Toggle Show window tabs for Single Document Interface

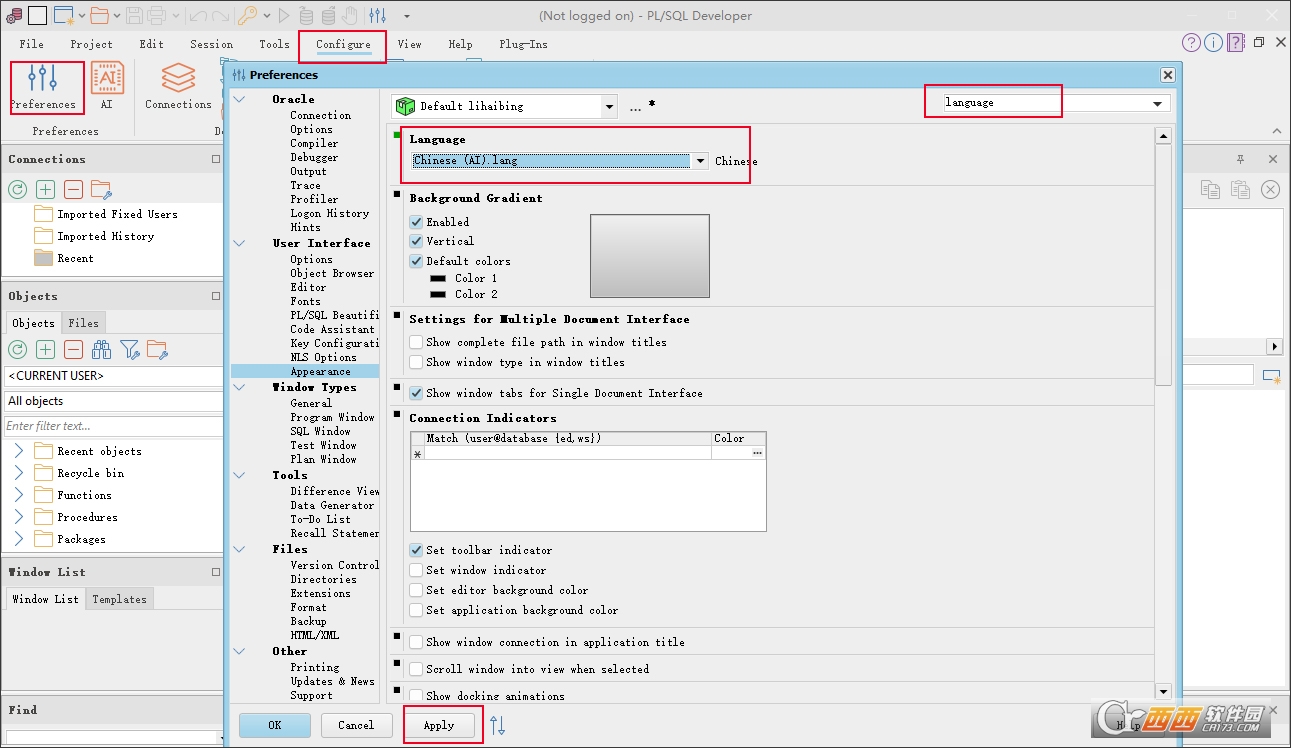416,393
